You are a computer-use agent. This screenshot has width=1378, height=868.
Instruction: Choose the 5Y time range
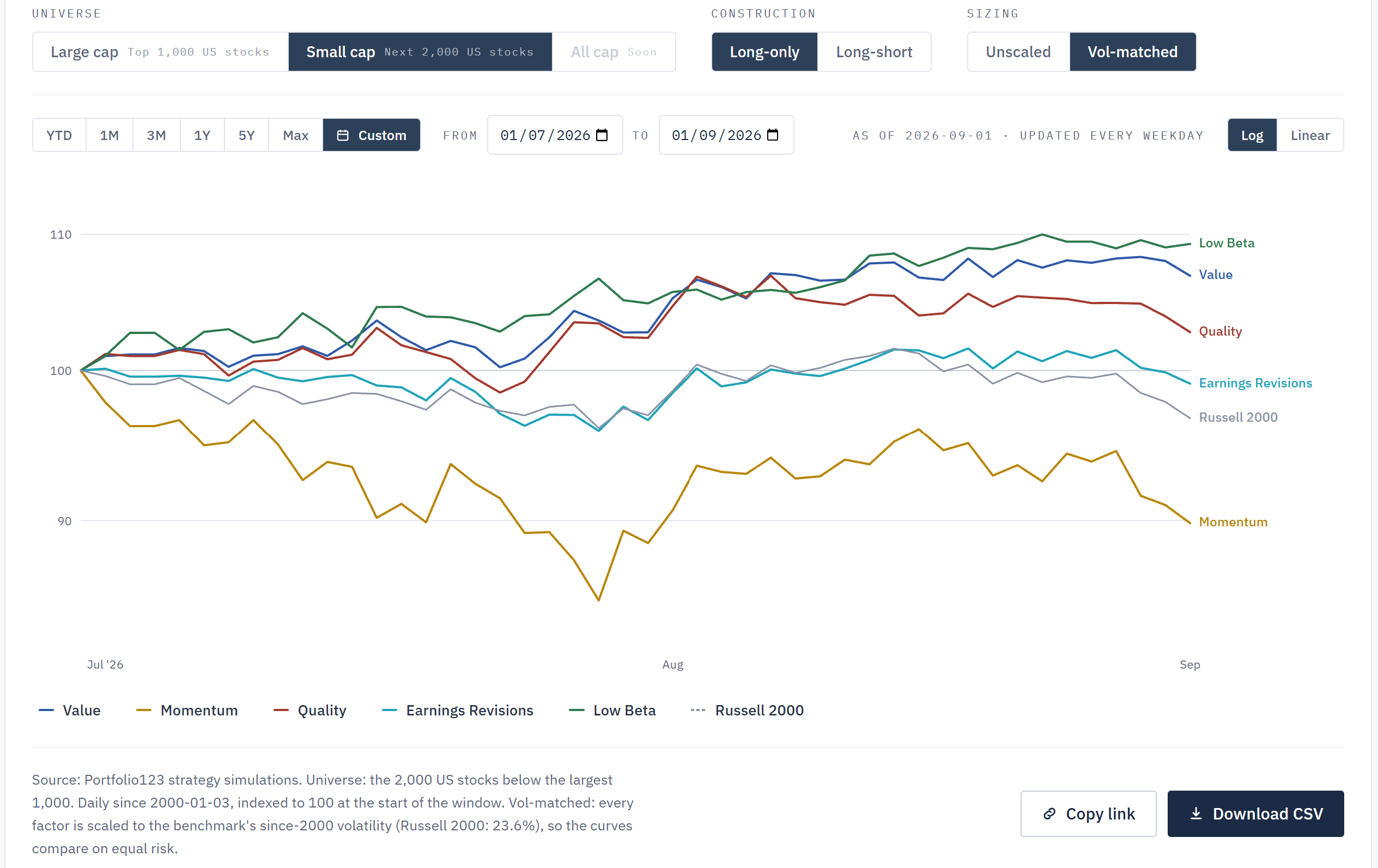tap(247, 135)
